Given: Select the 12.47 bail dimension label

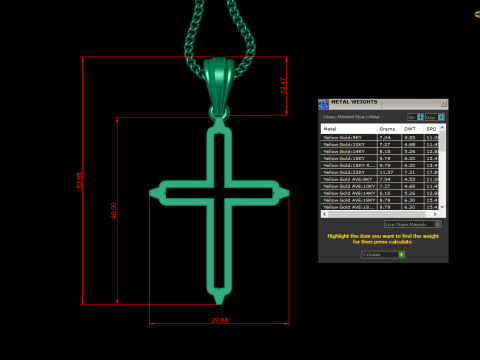Looking at the screenshot, I should (x=283, y=85).
